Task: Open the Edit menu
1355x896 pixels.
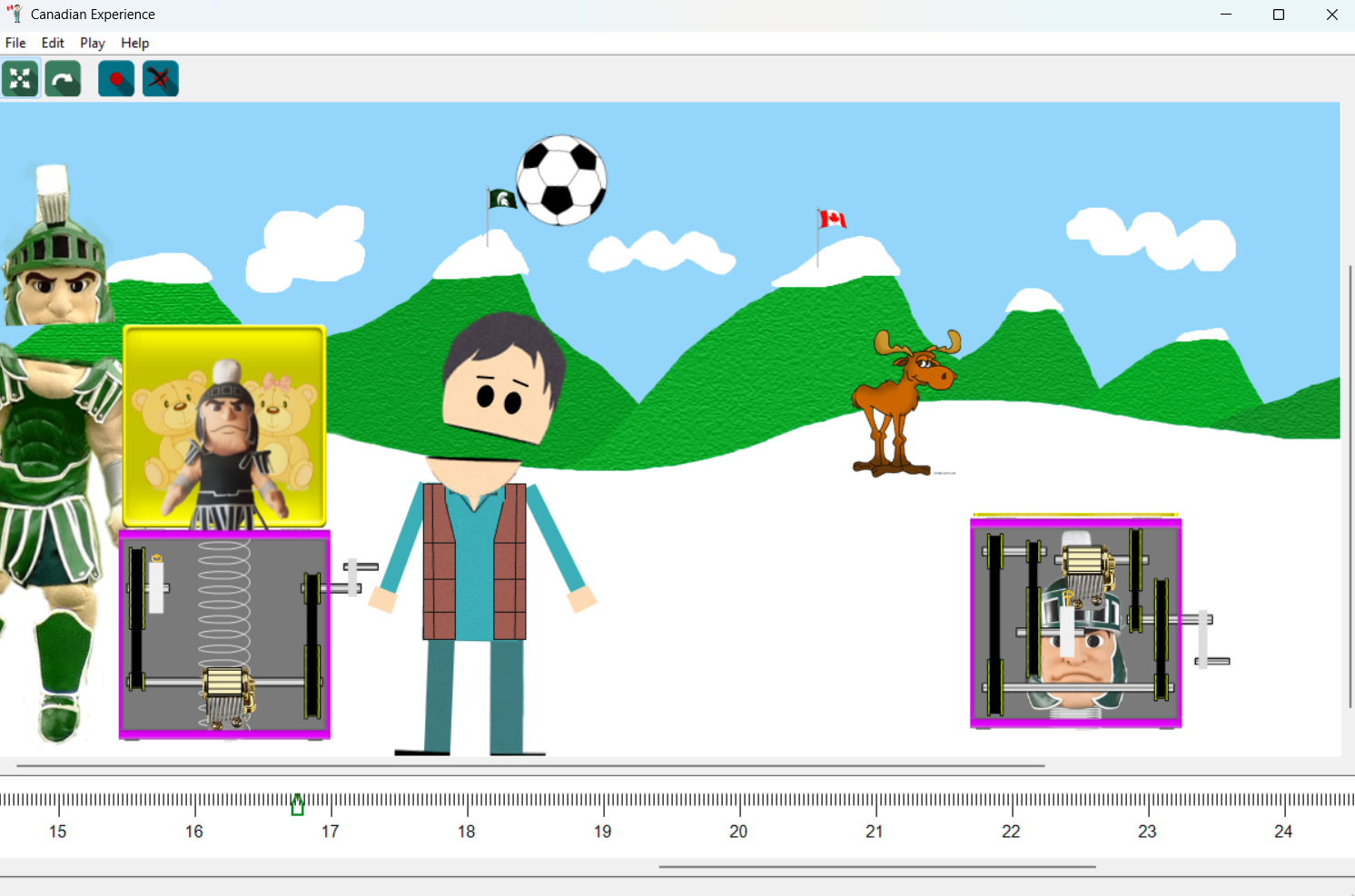Action: point(53,43)
